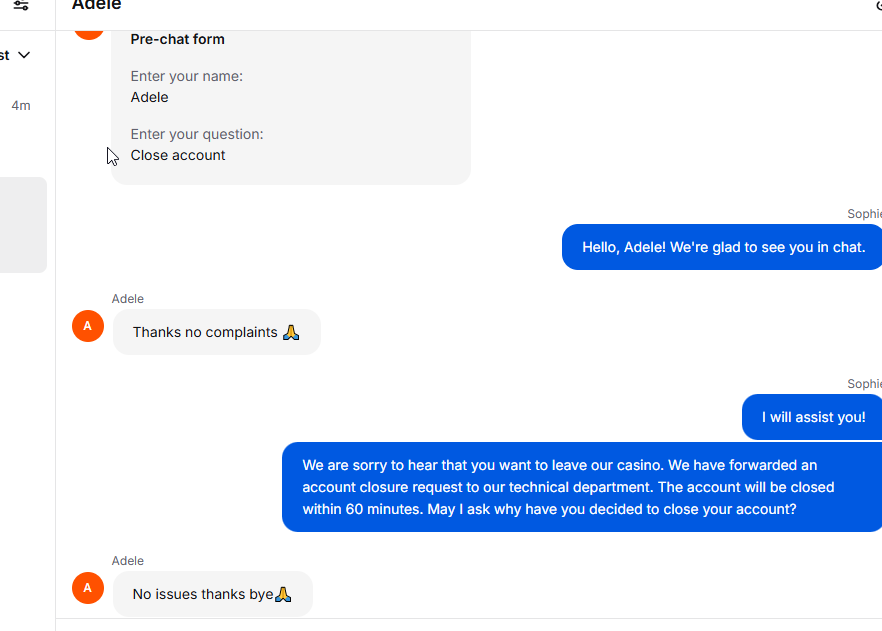Click the 4m timestamp in chat list
This screenshot has height=631, width=882.
point(21,105)
